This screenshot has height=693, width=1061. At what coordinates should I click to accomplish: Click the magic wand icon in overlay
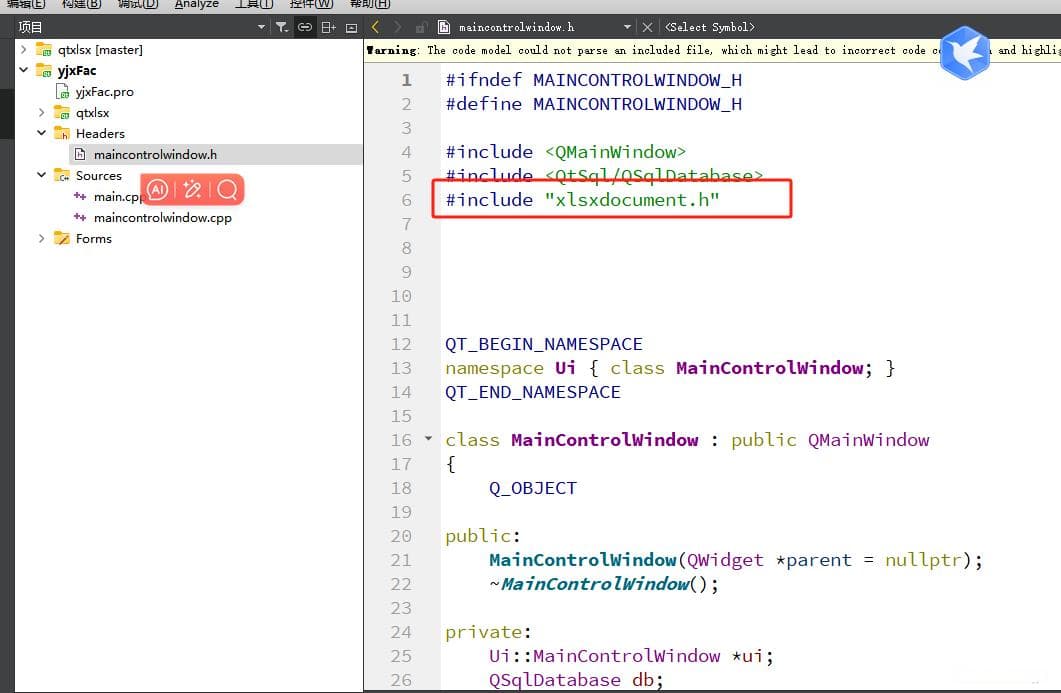pyautogui.click(x=192, y=189)
